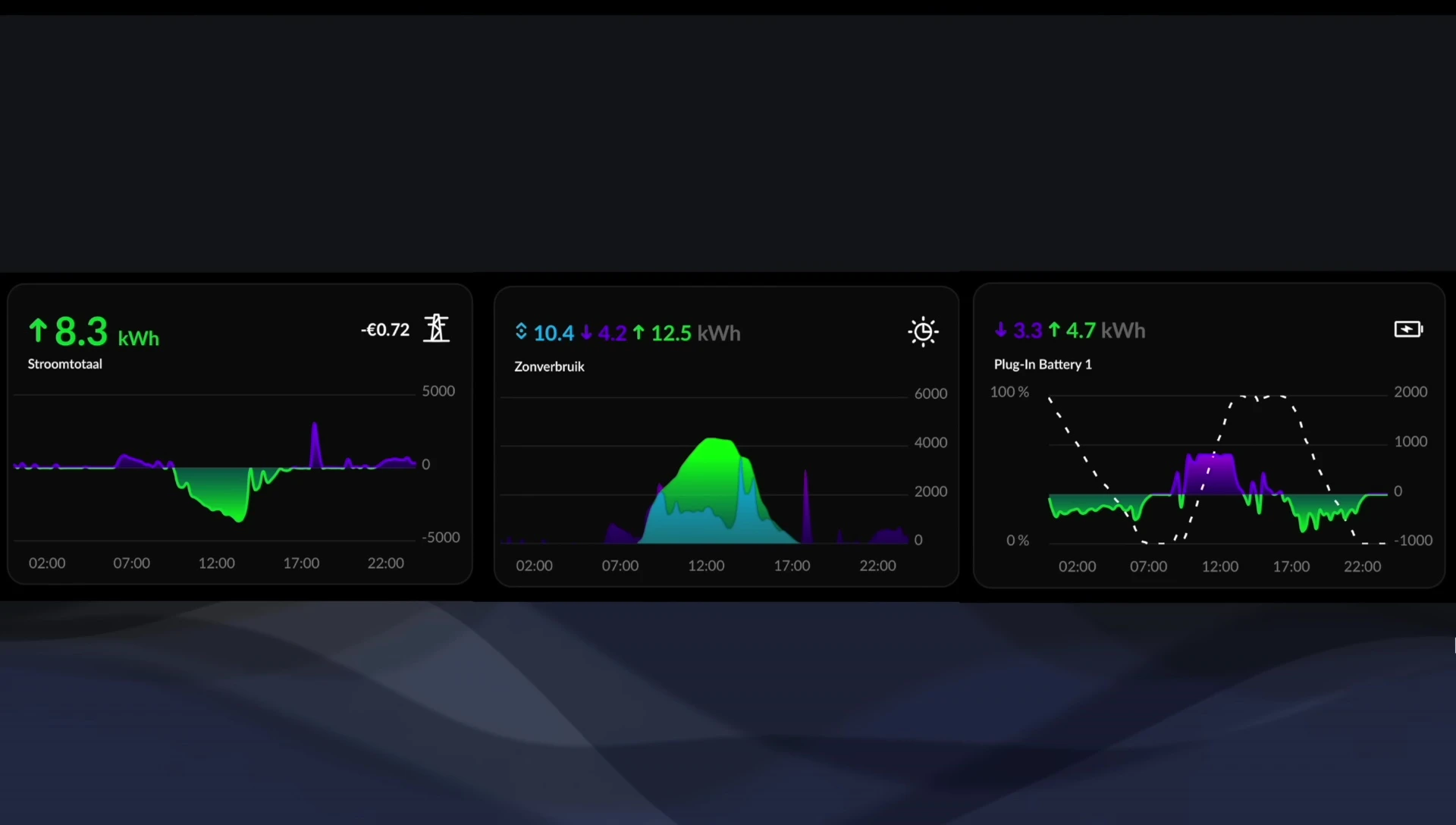Viewport: 1456px width, 825px height.
Task: Click the -€0.72 cost value
Action: coord(385,330)
